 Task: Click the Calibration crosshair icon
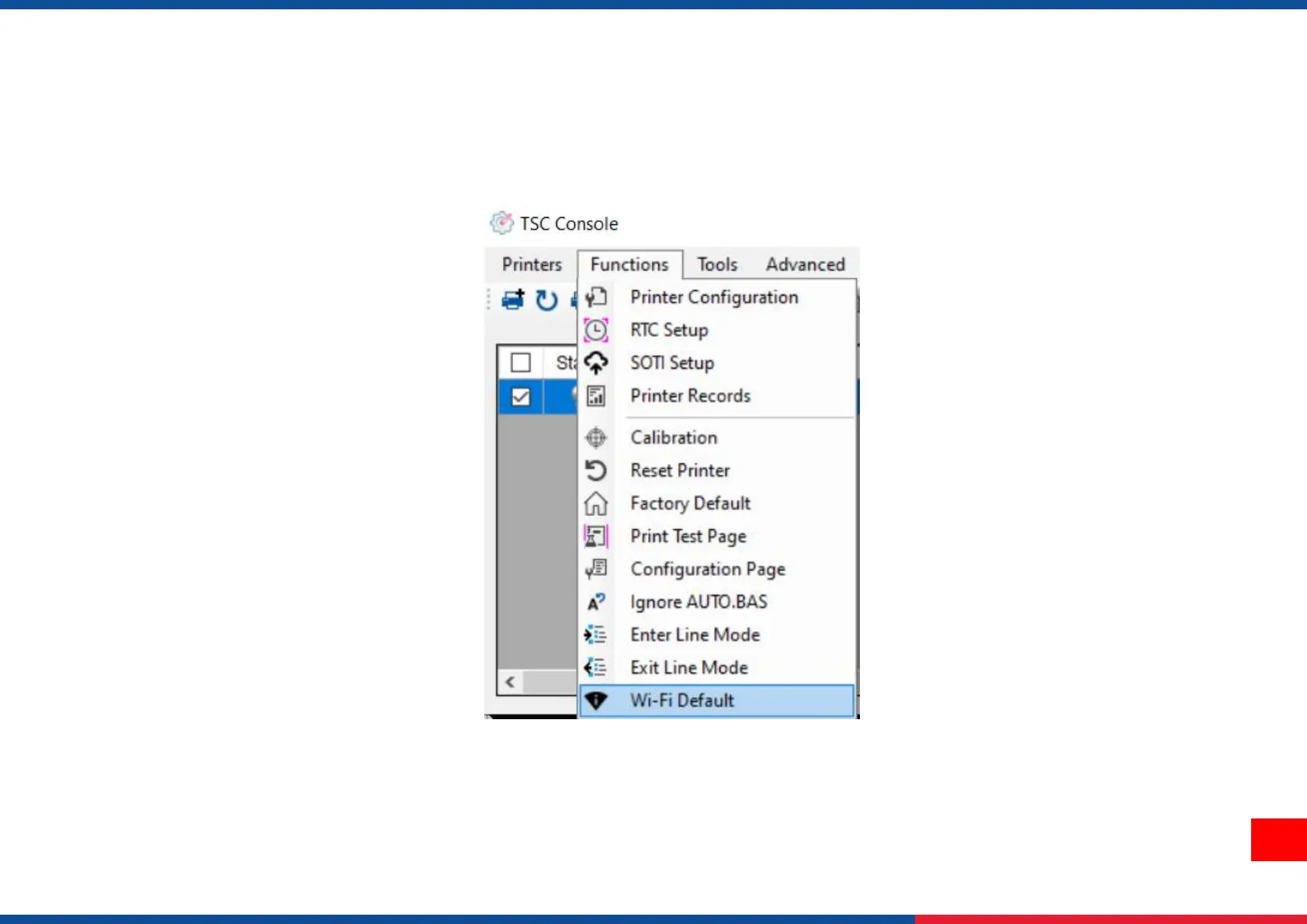point(596,438)
